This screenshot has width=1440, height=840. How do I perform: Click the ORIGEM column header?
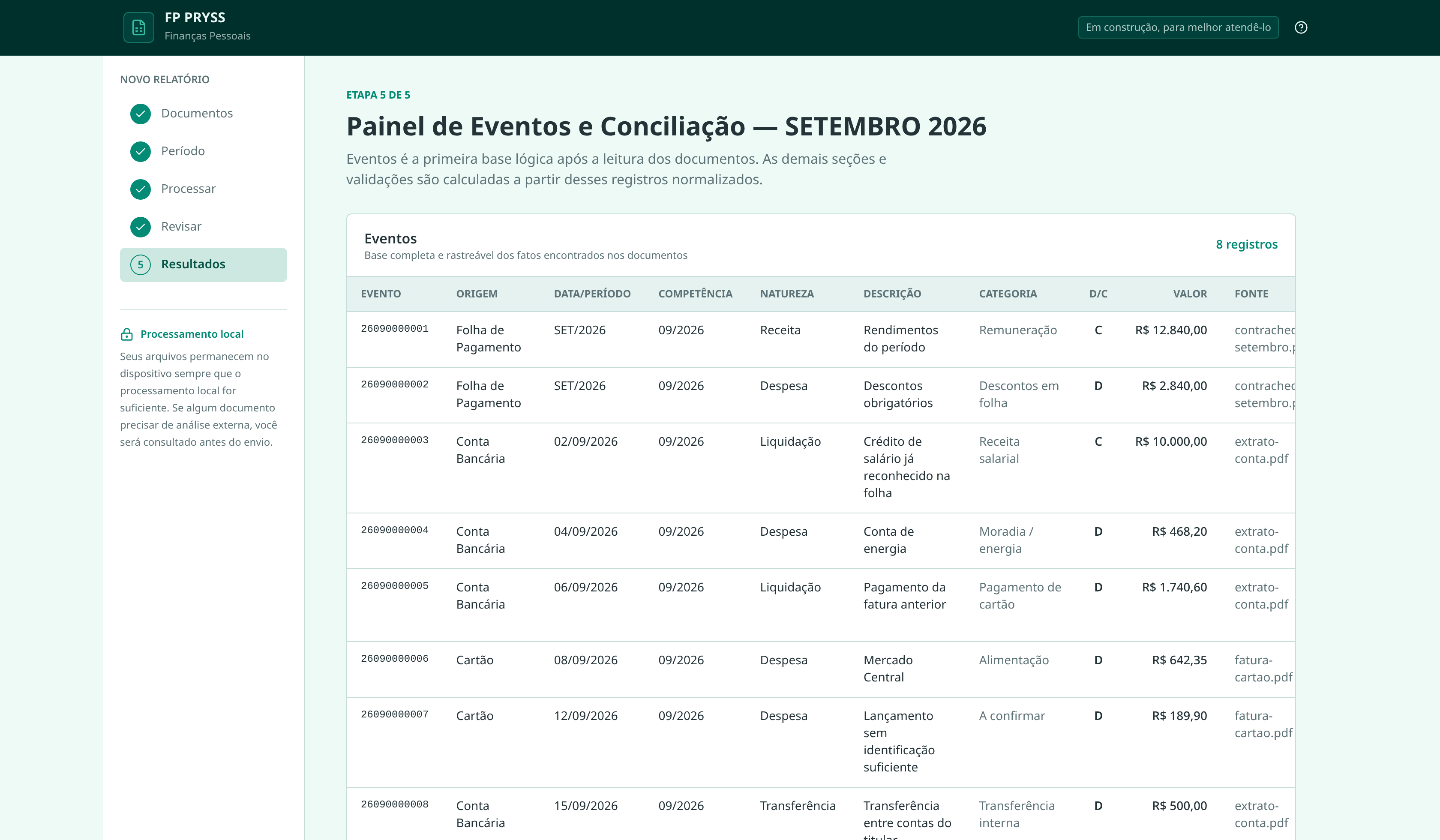[477, 294]
